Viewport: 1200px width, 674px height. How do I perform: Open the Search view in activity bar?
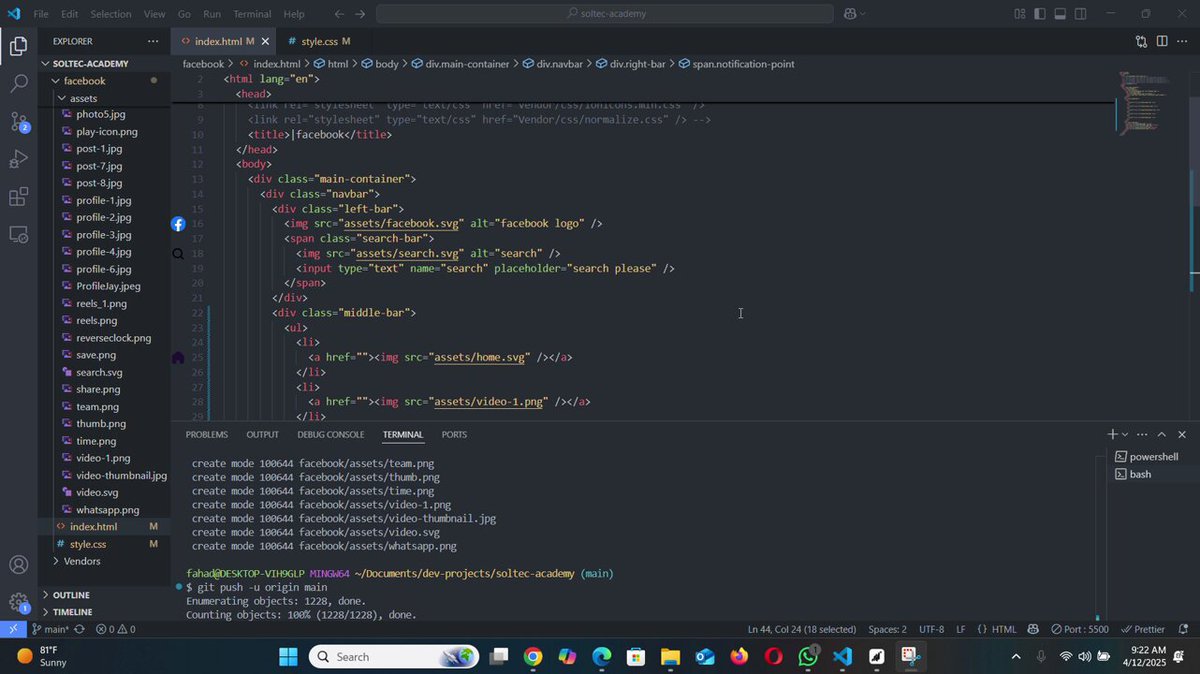(18, 84)
